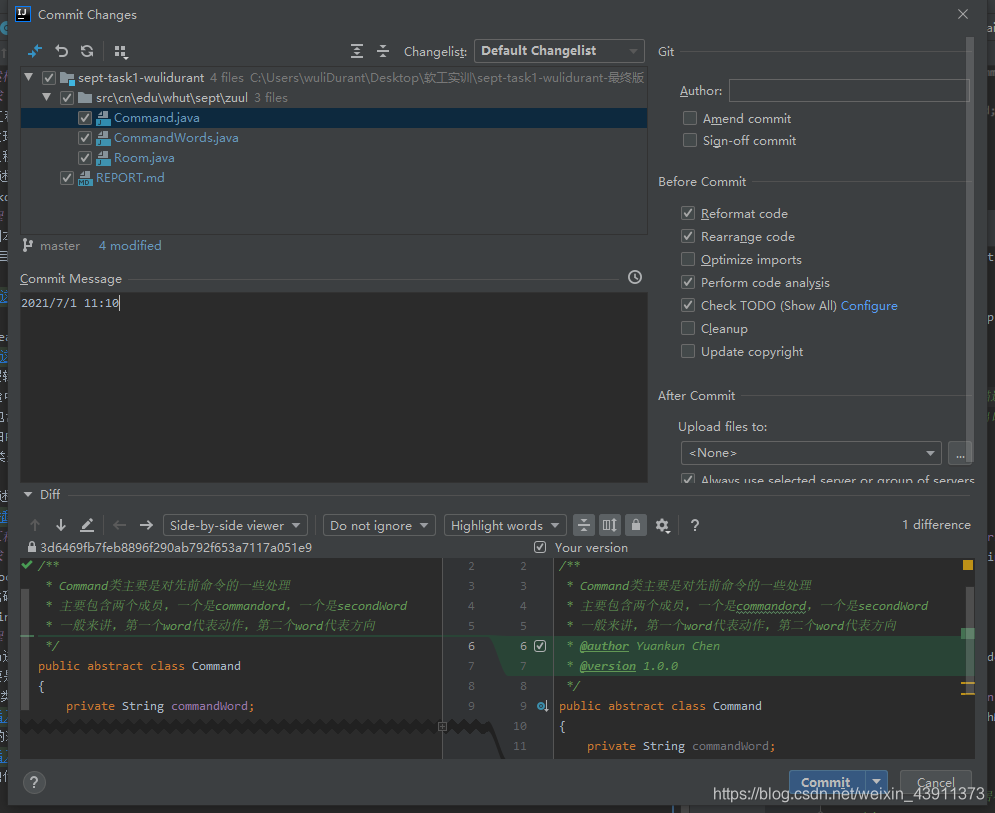Open the Configure link for TODO check
The height and width of the screenshot is (813, 995).
tap(869, 306)
